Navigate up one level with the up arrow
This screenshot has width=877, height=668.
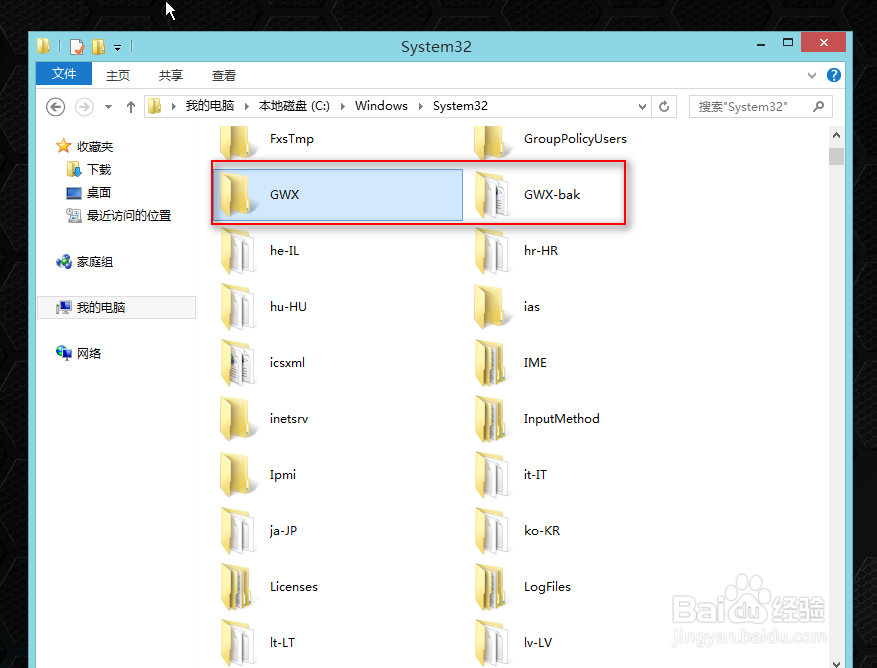click(x=131, y=106)
